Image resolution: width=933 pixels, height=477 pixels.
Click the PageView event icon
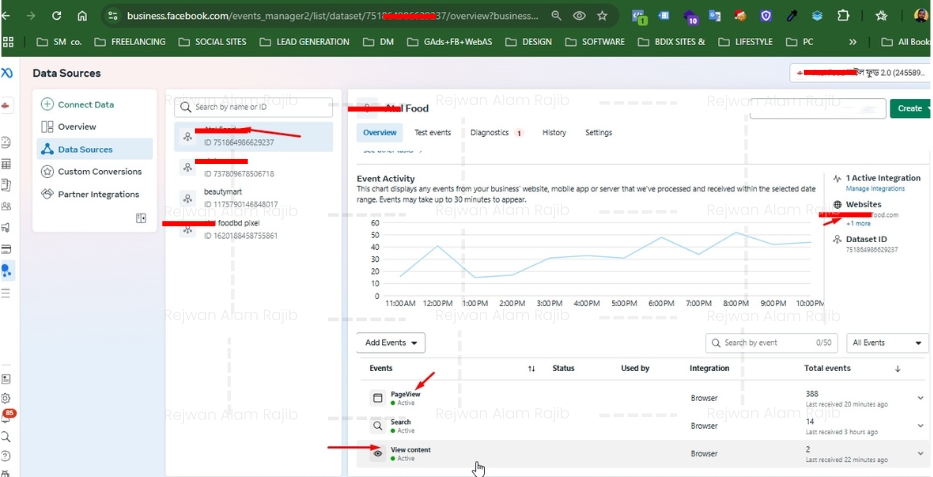point(378,398)
